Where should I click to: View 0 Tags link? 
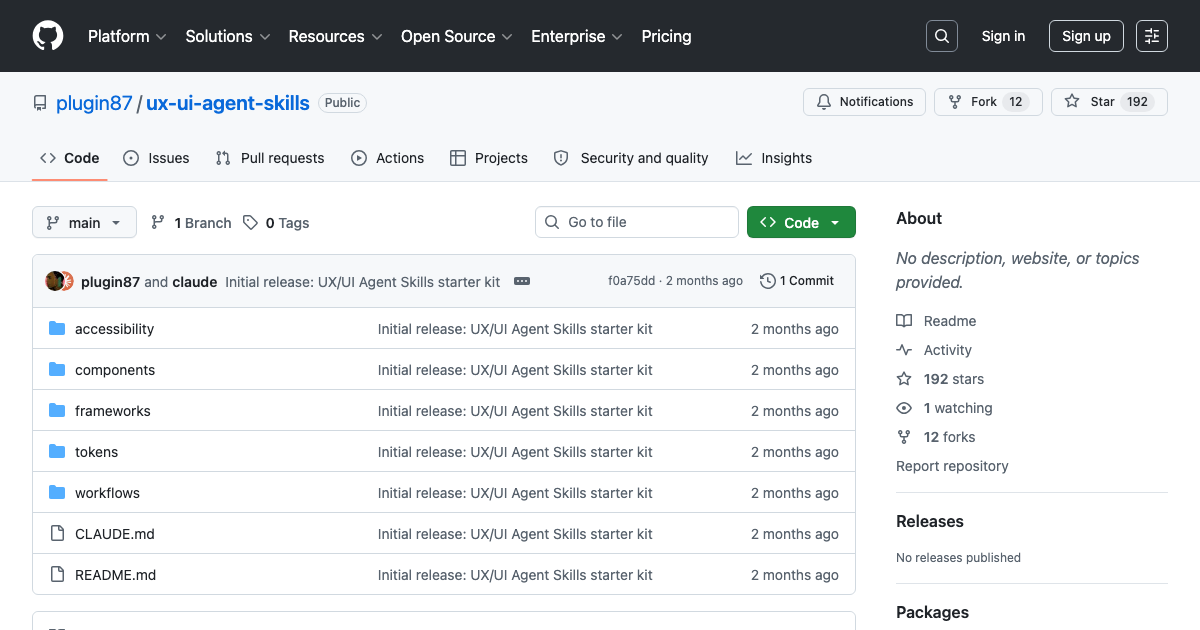276,223
